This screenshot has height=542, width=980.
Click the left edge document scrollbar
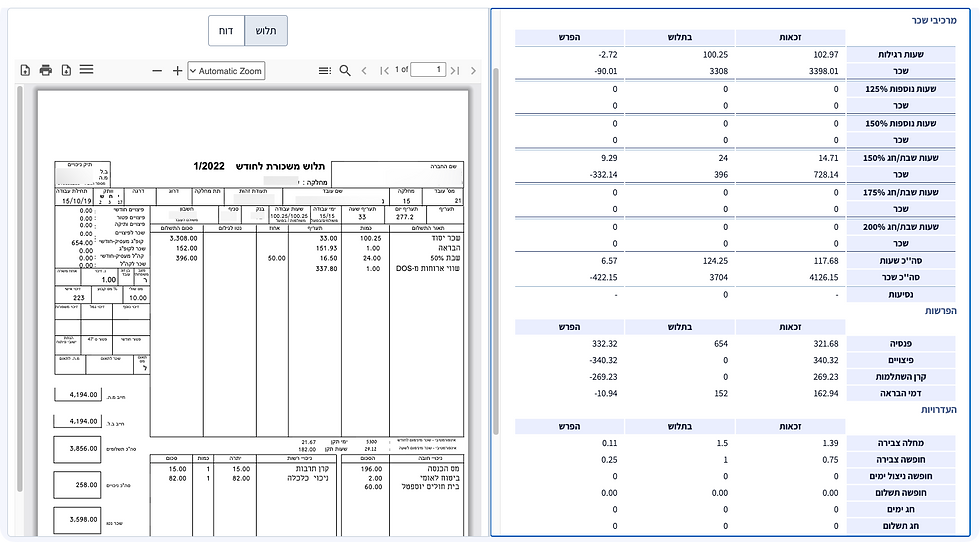[19, 288]
